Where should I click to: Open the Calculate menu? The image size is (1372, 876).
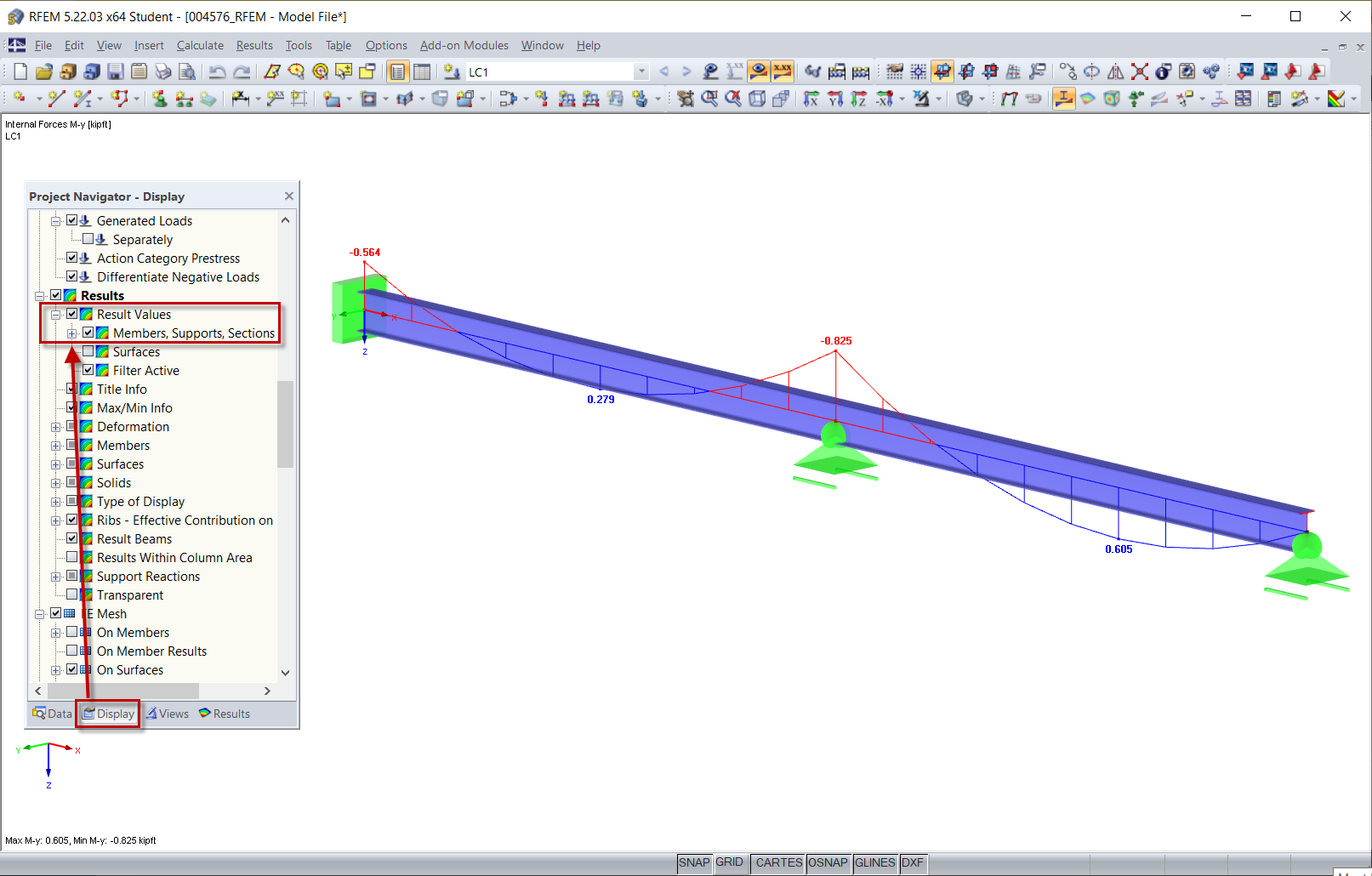[x=199, y=45]
